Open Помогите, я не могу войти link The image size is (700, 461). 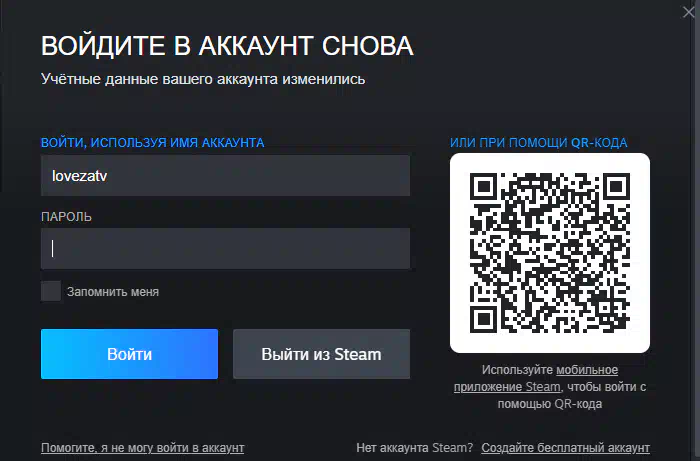pos(142,448)
